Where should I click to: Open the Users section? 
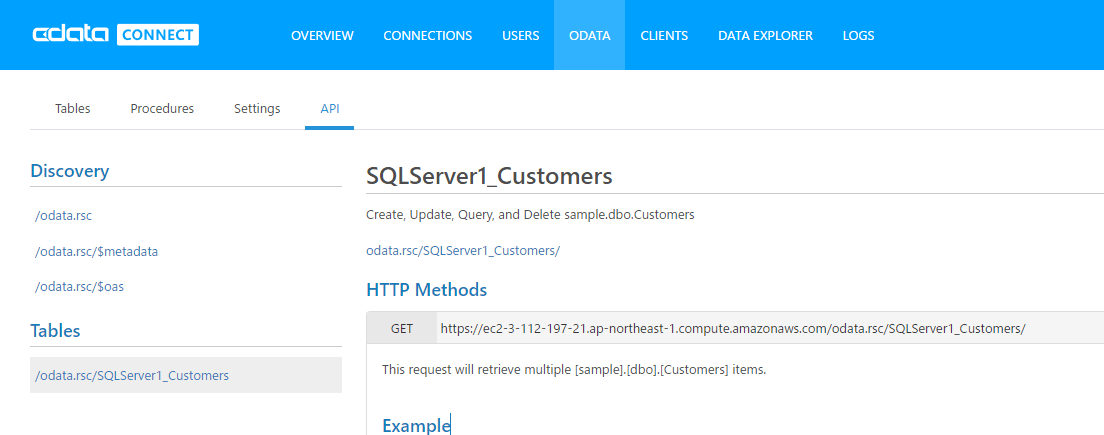pos(520,35)
